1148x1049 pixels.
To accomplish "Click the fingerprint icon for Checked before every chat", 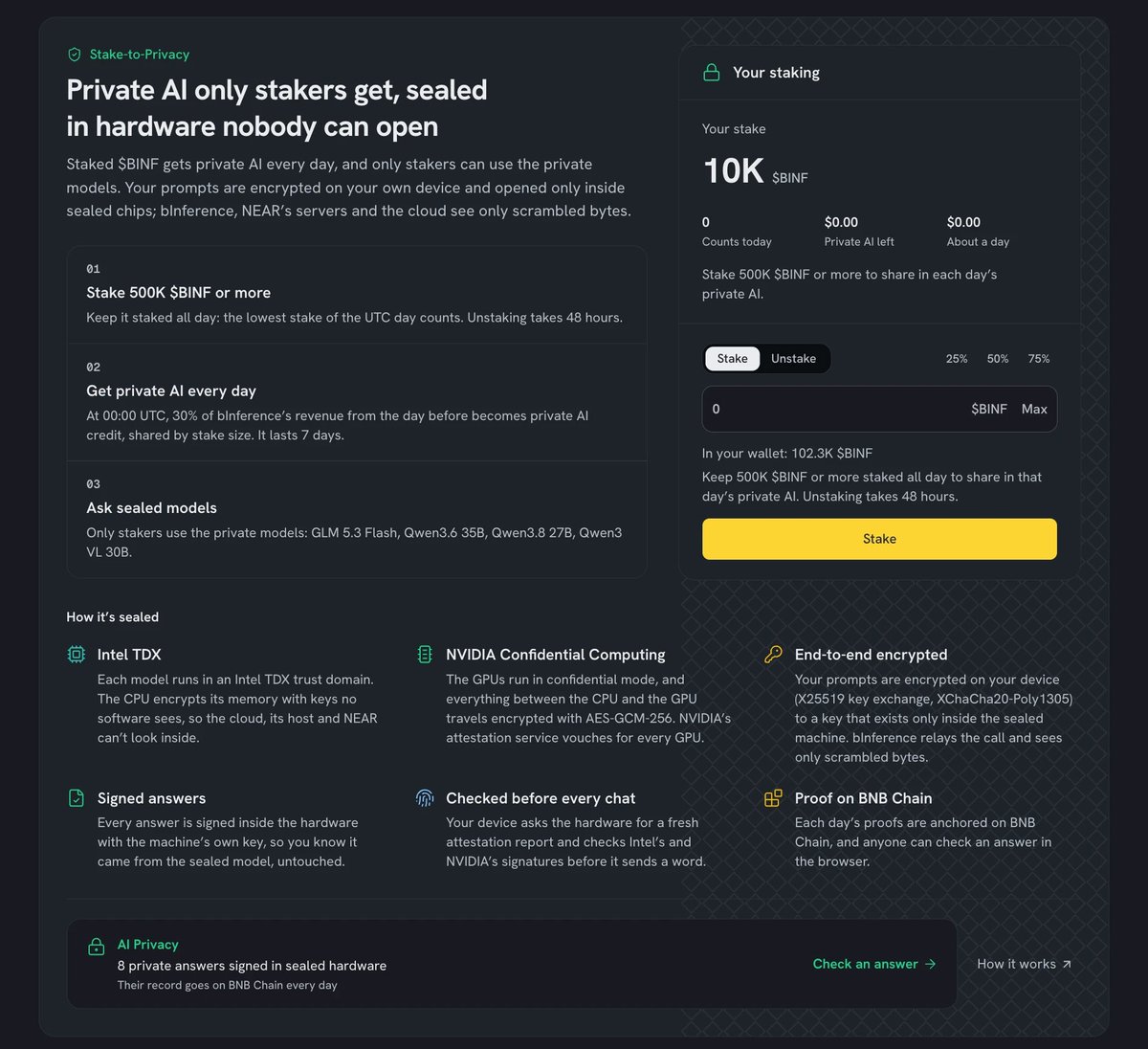I will click(x=425, y=798).
